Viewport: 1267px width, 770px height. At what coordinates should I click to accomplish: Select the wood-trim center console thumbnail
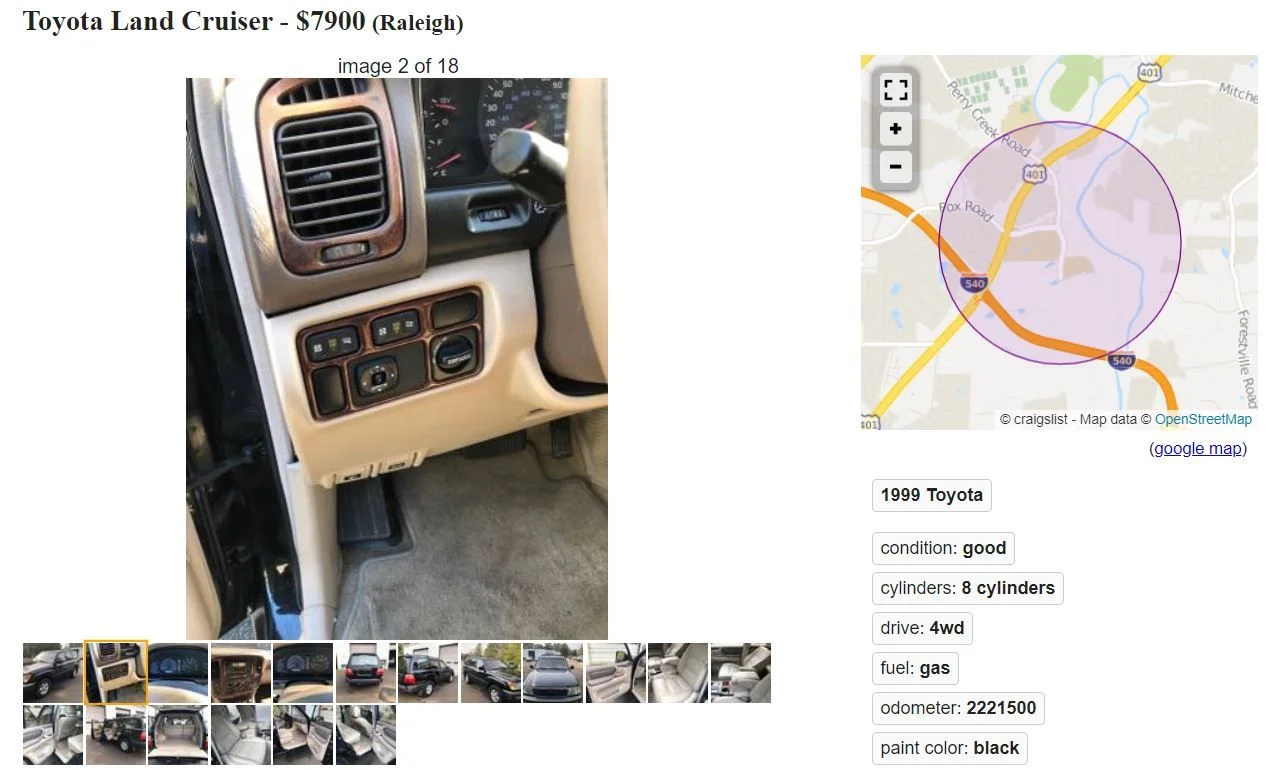241,672
